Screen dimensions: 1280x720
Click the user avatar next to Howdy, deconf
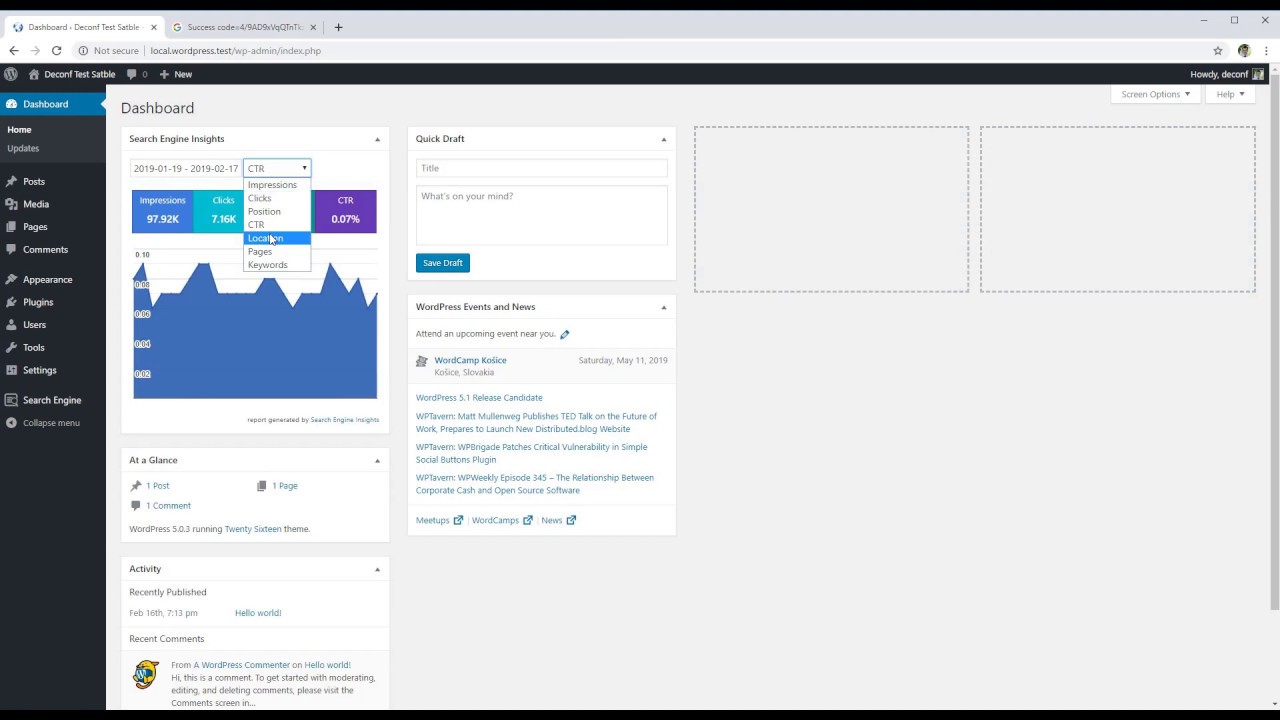tap(1258, 74)
